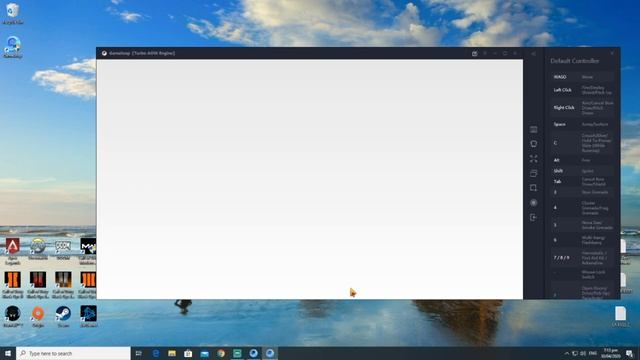Open the Overwatch desktop shortcut
Viewport: 640px width, 360px height.
38,249
